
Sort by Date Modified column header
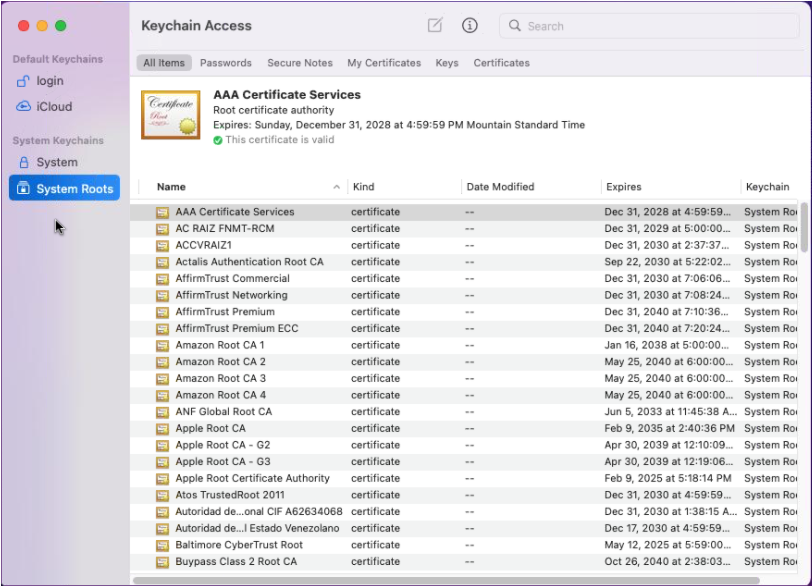click(x=500, y=186)
